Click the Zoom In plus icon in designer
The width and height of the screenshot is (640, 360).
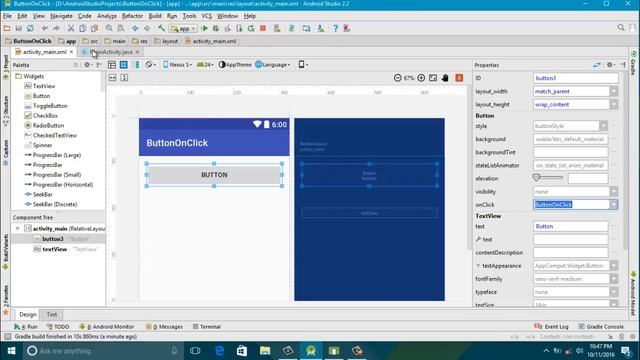click(421, 78)
